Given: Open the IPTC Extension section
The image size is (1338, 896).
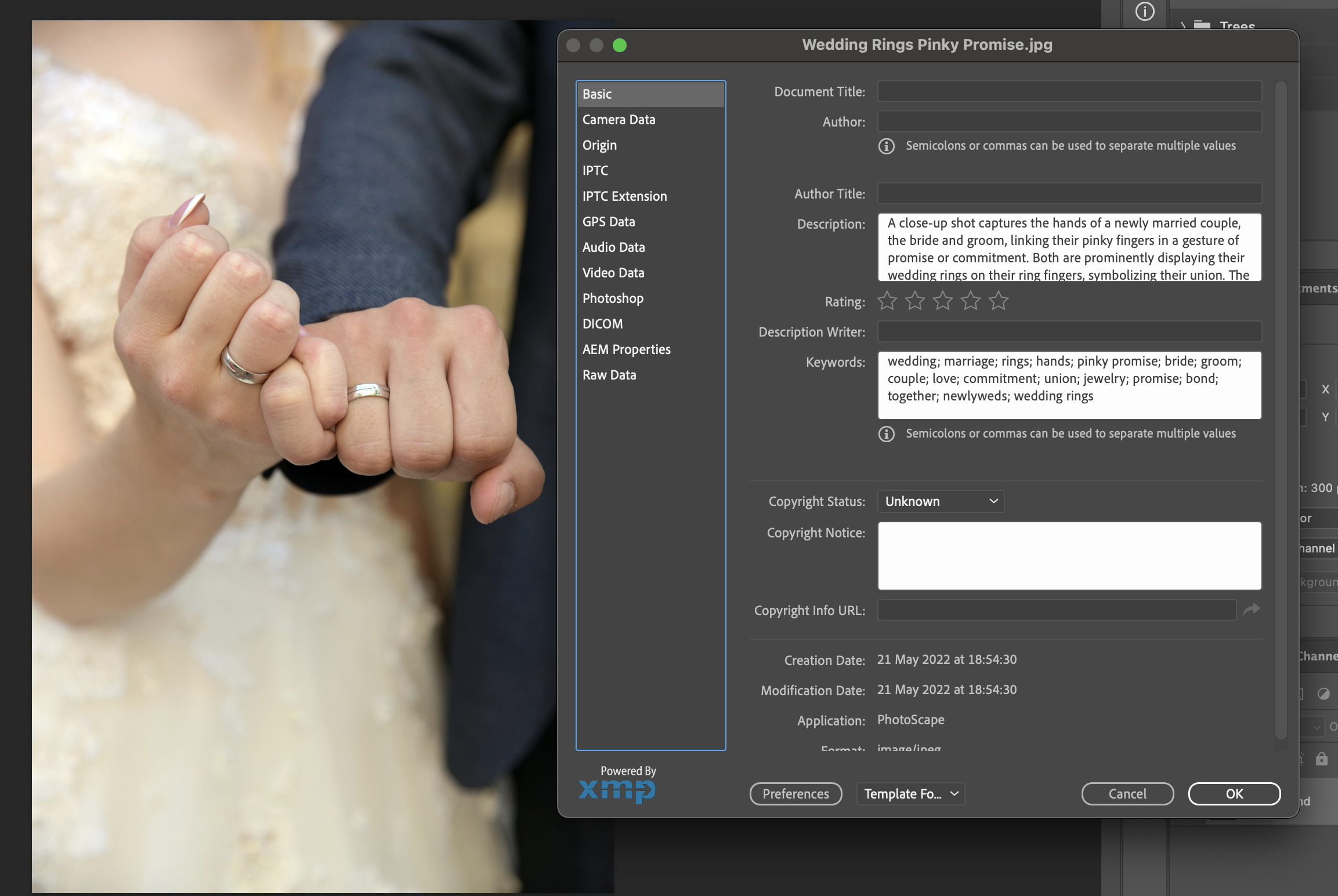Looking at the screenshot, I should pyautogui.click(x=624, y=196).
